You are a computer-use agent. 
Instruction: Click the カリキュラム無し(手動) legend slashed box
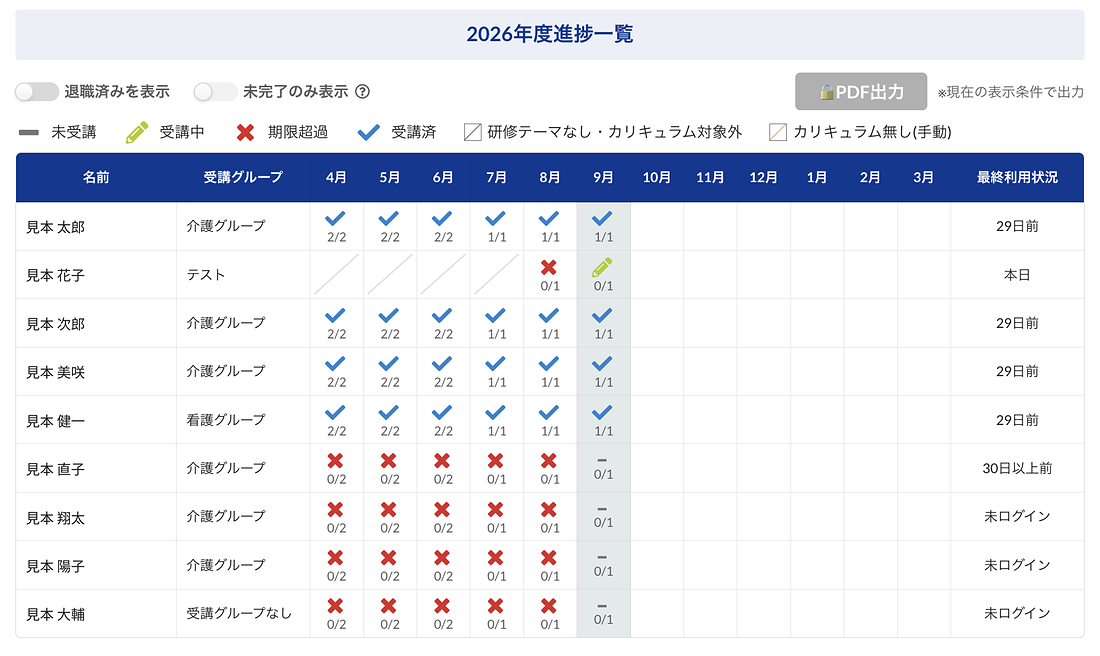click(778, 132)
